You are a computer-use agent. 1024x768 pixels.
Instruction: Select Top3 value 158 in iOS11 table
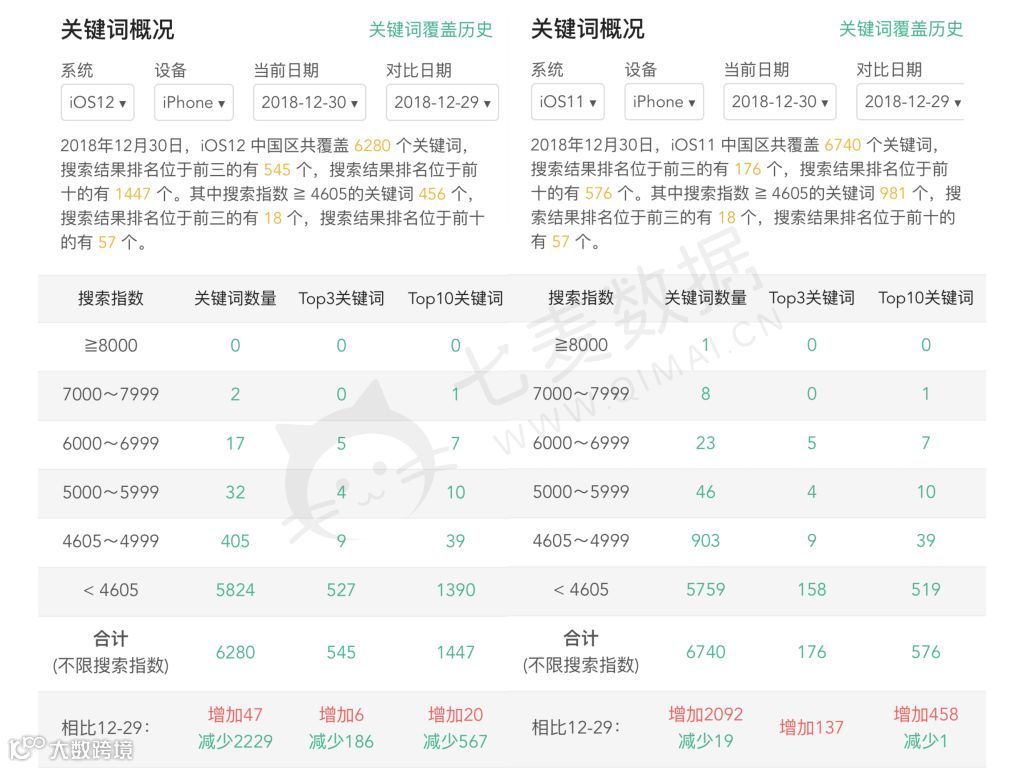(812, 590)
